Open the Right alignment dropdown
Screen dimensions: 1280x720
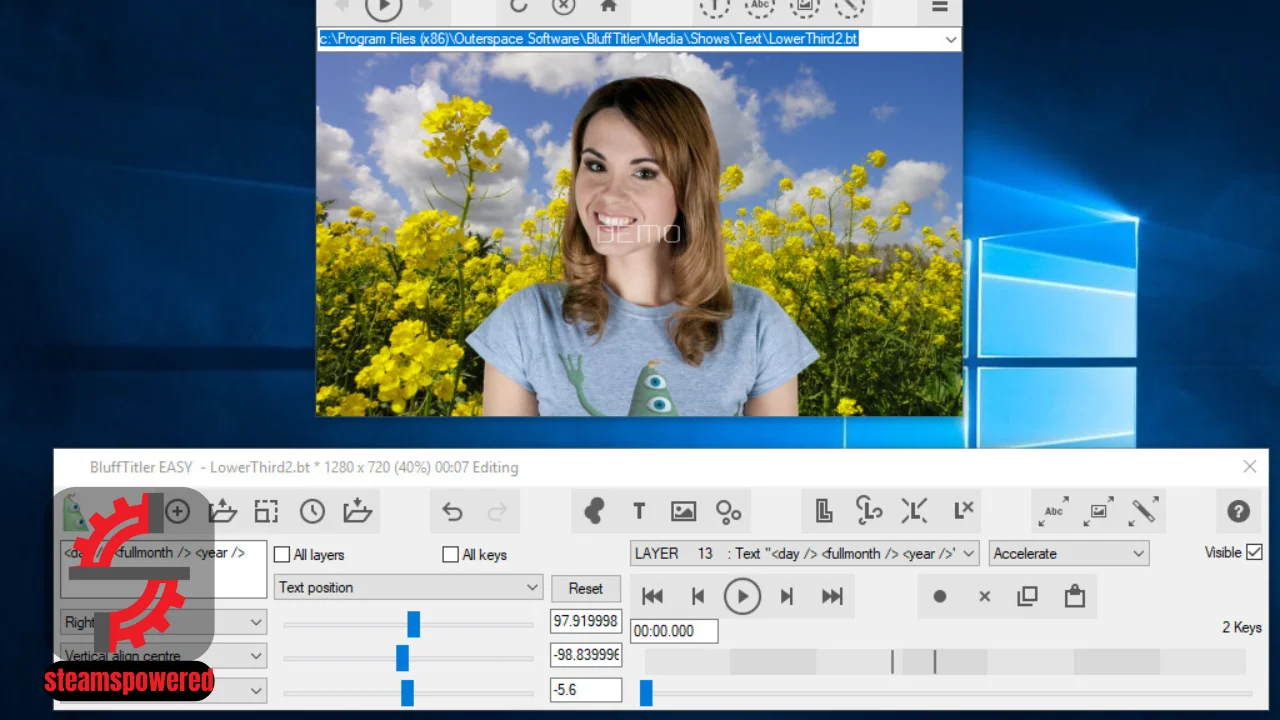click(163, 622)
